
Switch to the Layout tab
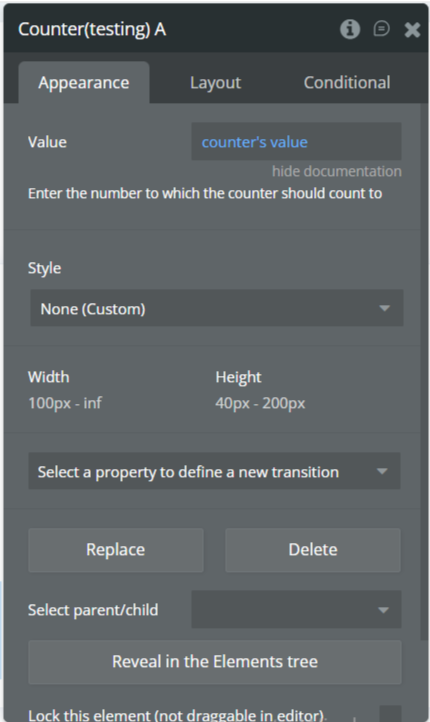[x=215, y=82]
